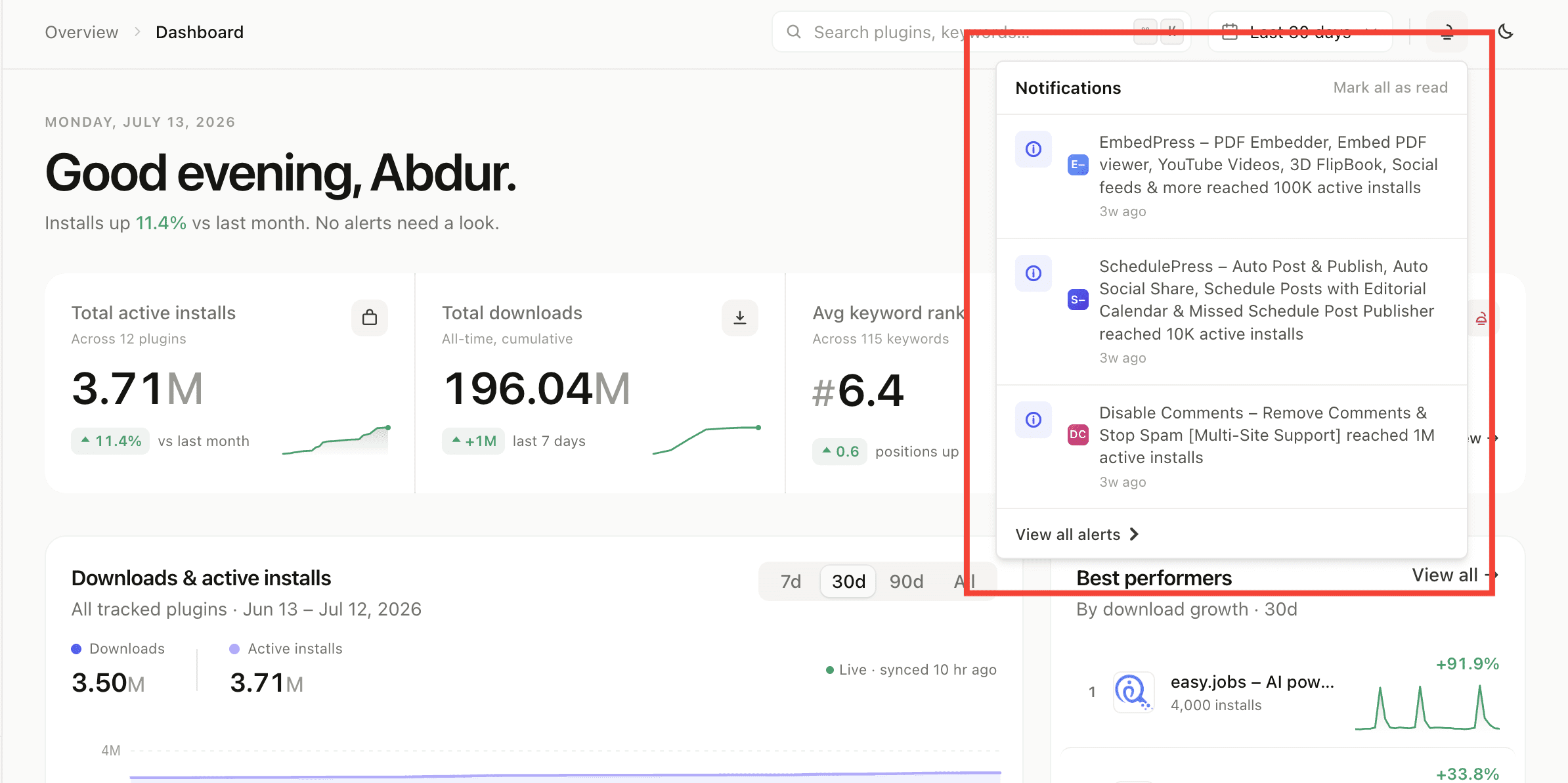1568x783 pixels.
Task: Click the +1M last 7 days badge
Action: coord(473,441)
